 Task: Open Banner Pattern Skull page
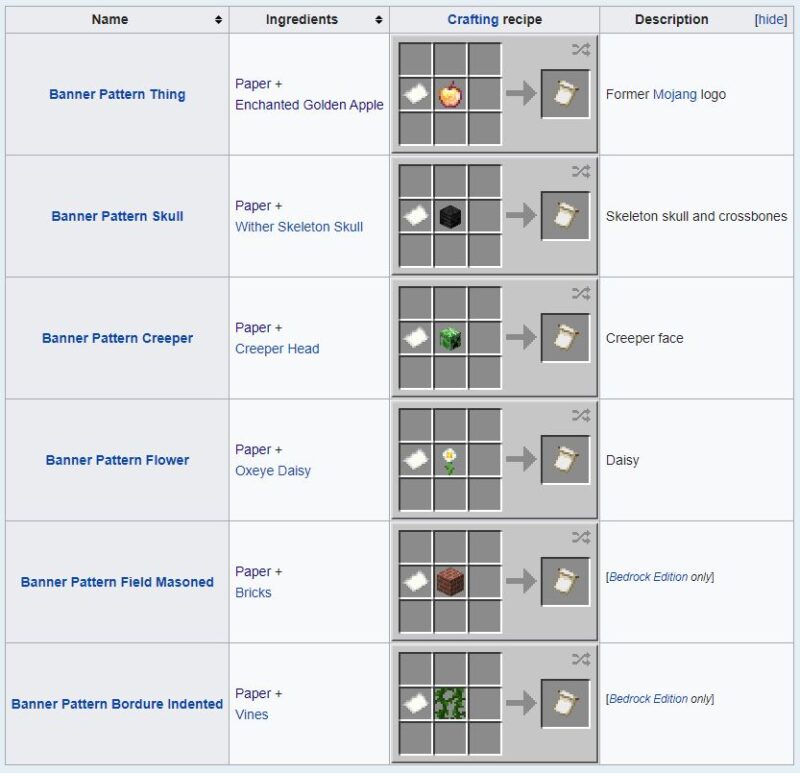coord(117,216)
